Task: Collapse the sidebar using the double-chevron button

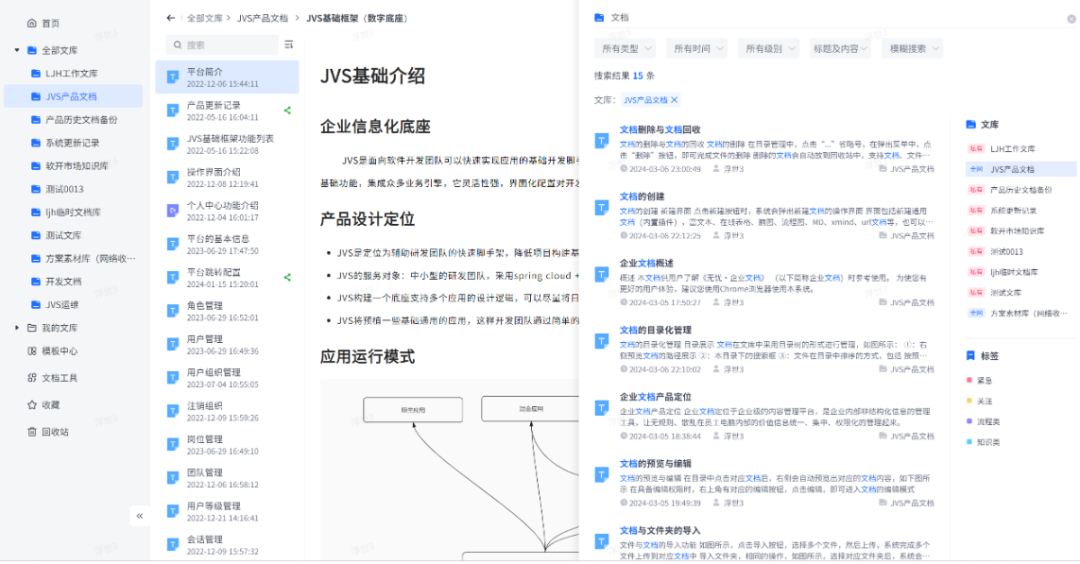Action: pos(140,516)
